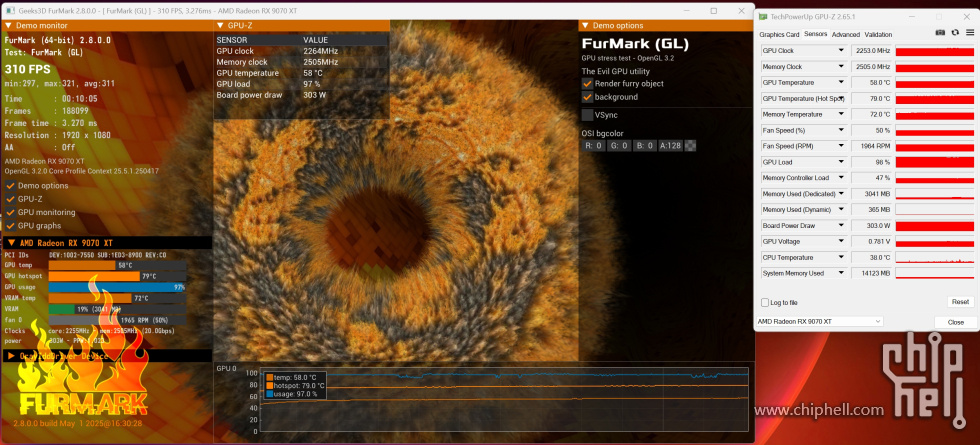The width and height of the screenshot is (980, 445).
Task: Uncheck the background checkbox
Action: pyautogui.click(x=588, y=98)
